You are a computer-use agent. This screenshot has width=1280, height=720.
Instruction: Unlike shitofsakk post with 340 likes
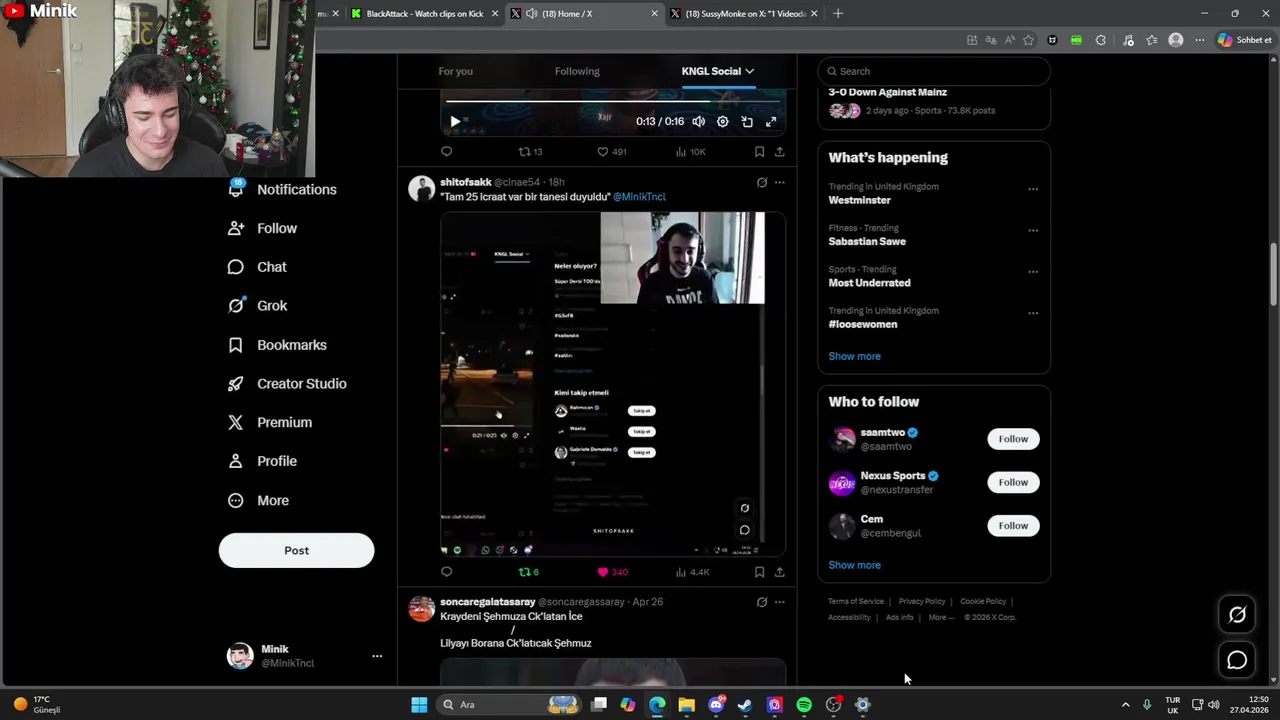click(612, 572)
